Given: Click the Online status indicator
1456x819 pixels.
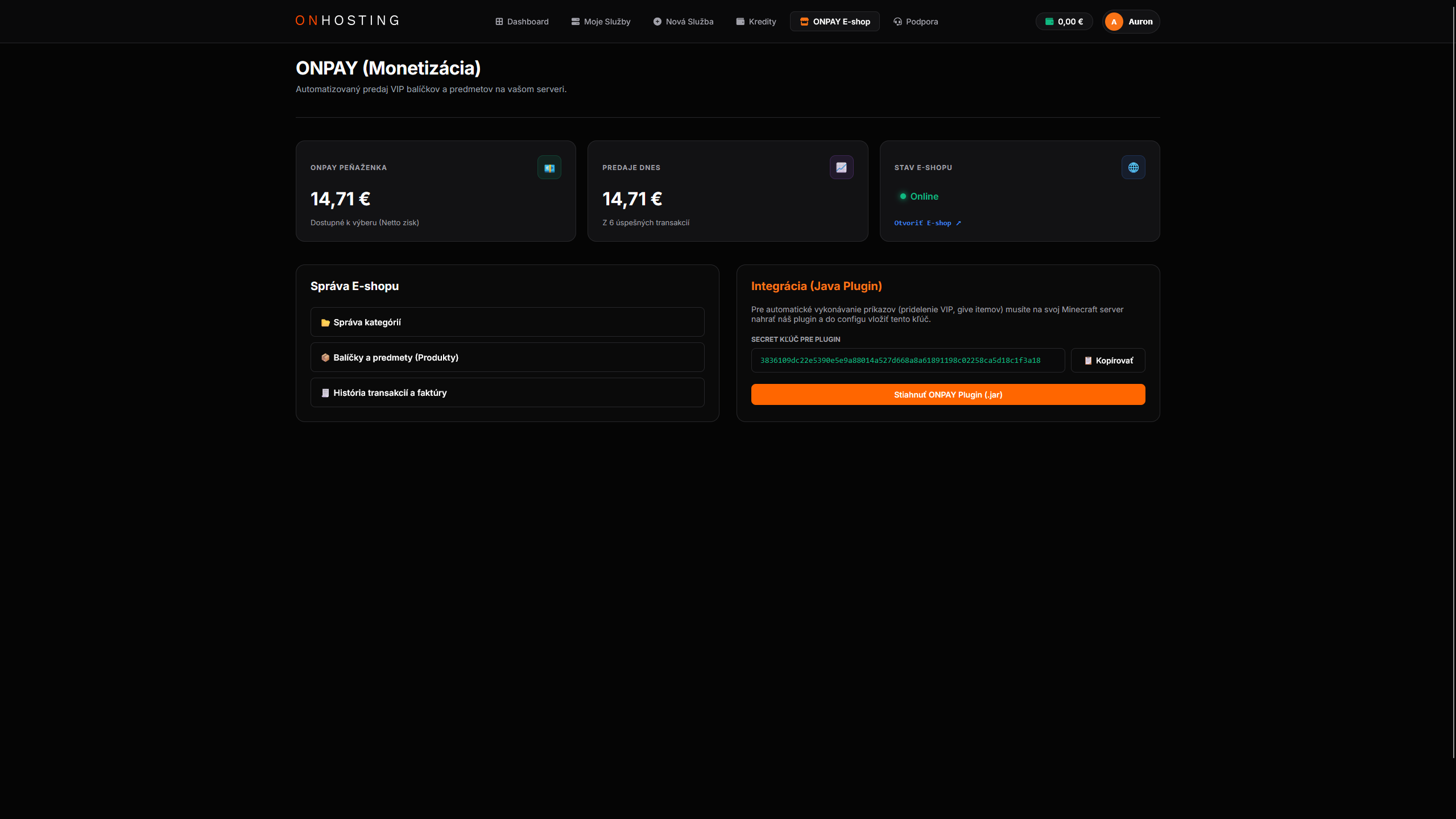Looking at the screenshot, I should (x=919, y=196).
